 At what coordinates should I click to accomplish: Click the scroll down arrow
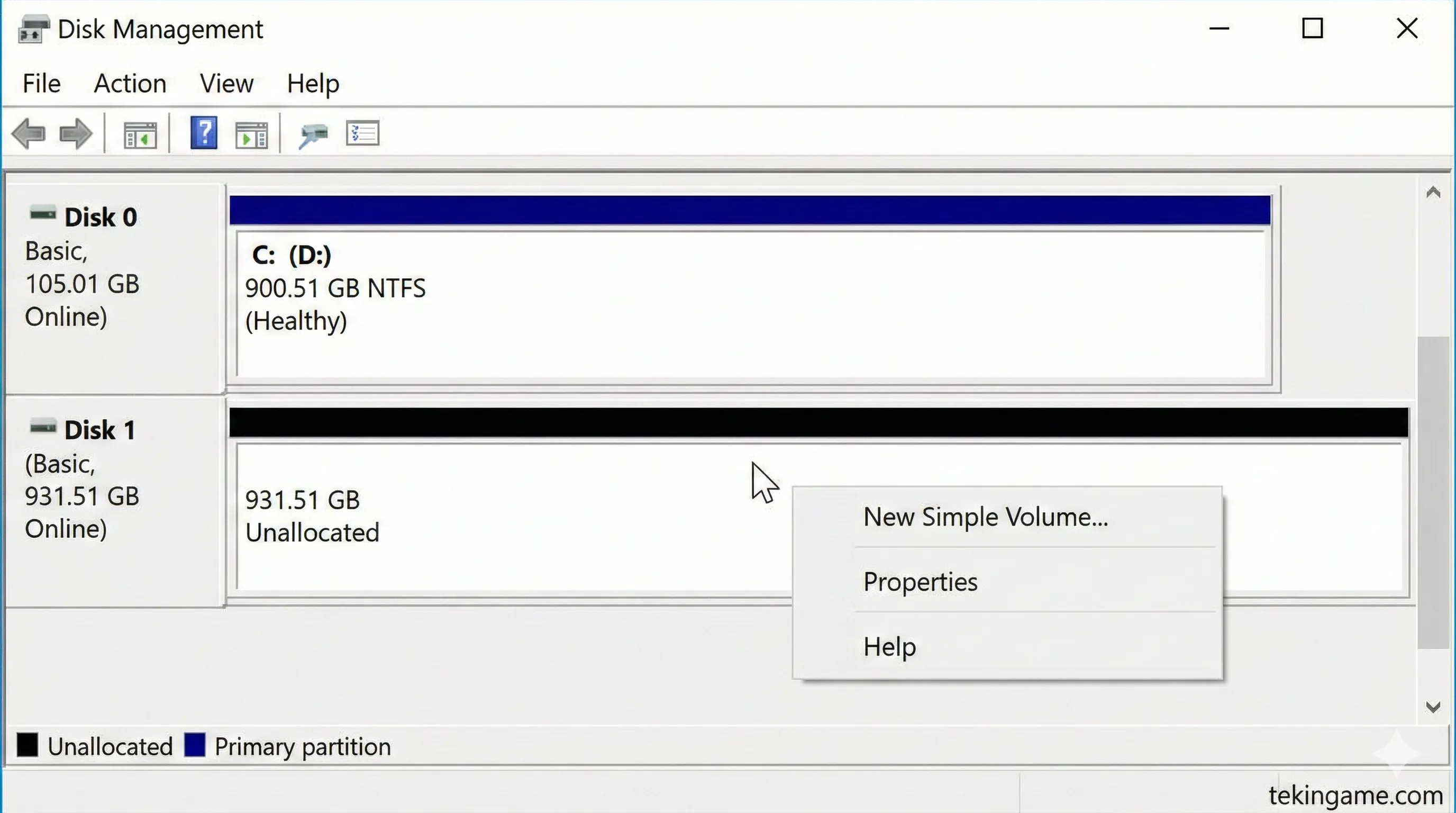tap(1433, 707)
